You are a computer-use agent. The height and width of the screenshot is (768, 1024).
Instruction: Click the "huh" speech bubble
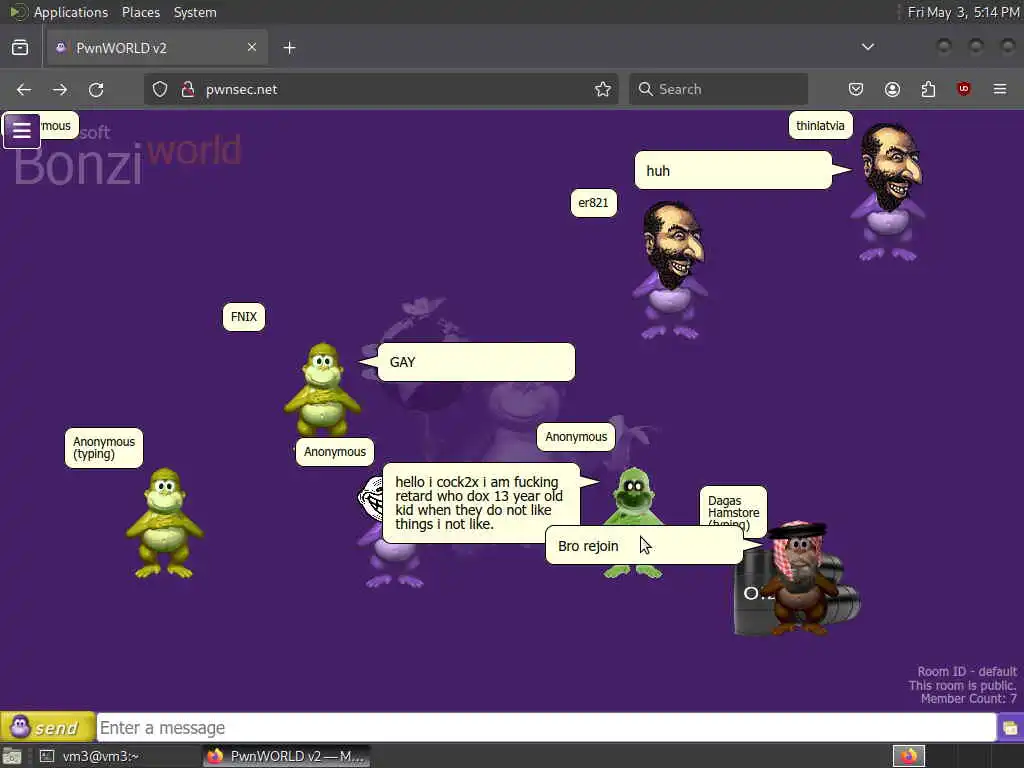pyautogui.click(x=733, y=170)
